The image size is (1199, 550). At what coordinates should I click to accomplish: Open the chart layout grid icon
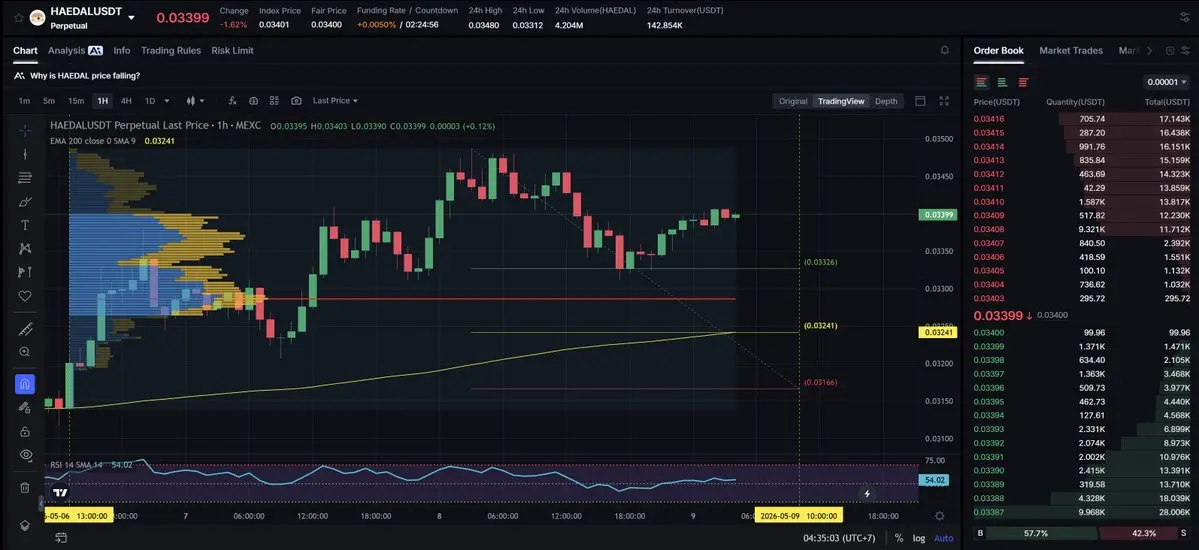[x=275, y=101]
